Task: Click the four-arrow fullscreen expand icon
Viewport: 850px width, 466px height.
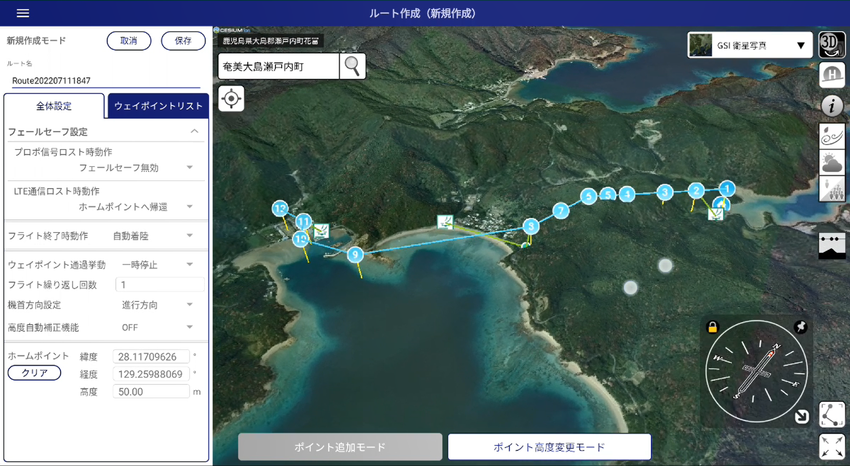Action: click(832, 447)
